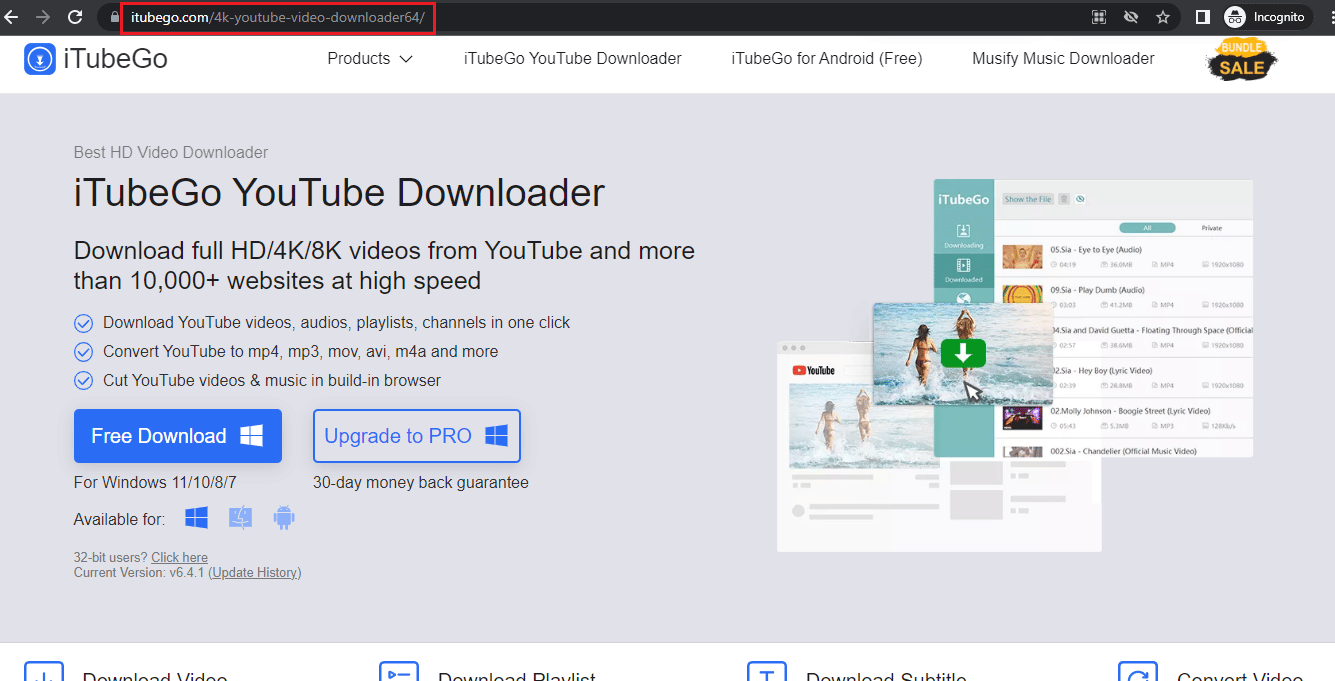Reload the current iTubeGo page
The height and width of the screenshot is (681, 1335).
click(x=75, y=17)
